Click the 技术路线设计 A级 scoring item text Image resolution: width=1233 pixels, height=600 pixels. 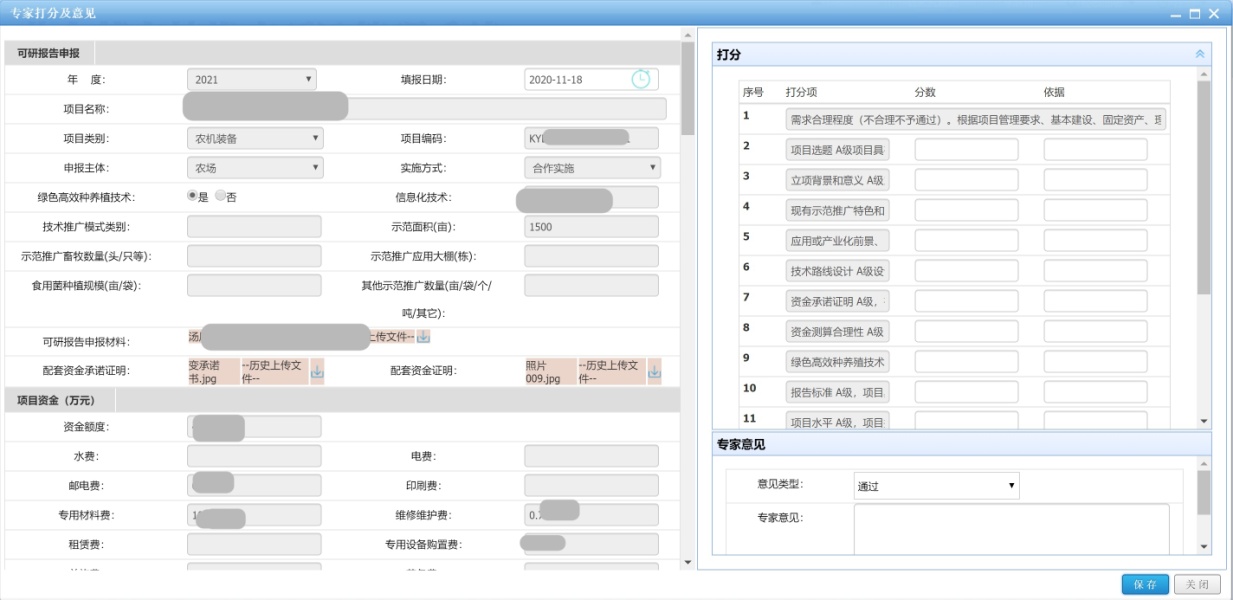click(x=836, y=270)
